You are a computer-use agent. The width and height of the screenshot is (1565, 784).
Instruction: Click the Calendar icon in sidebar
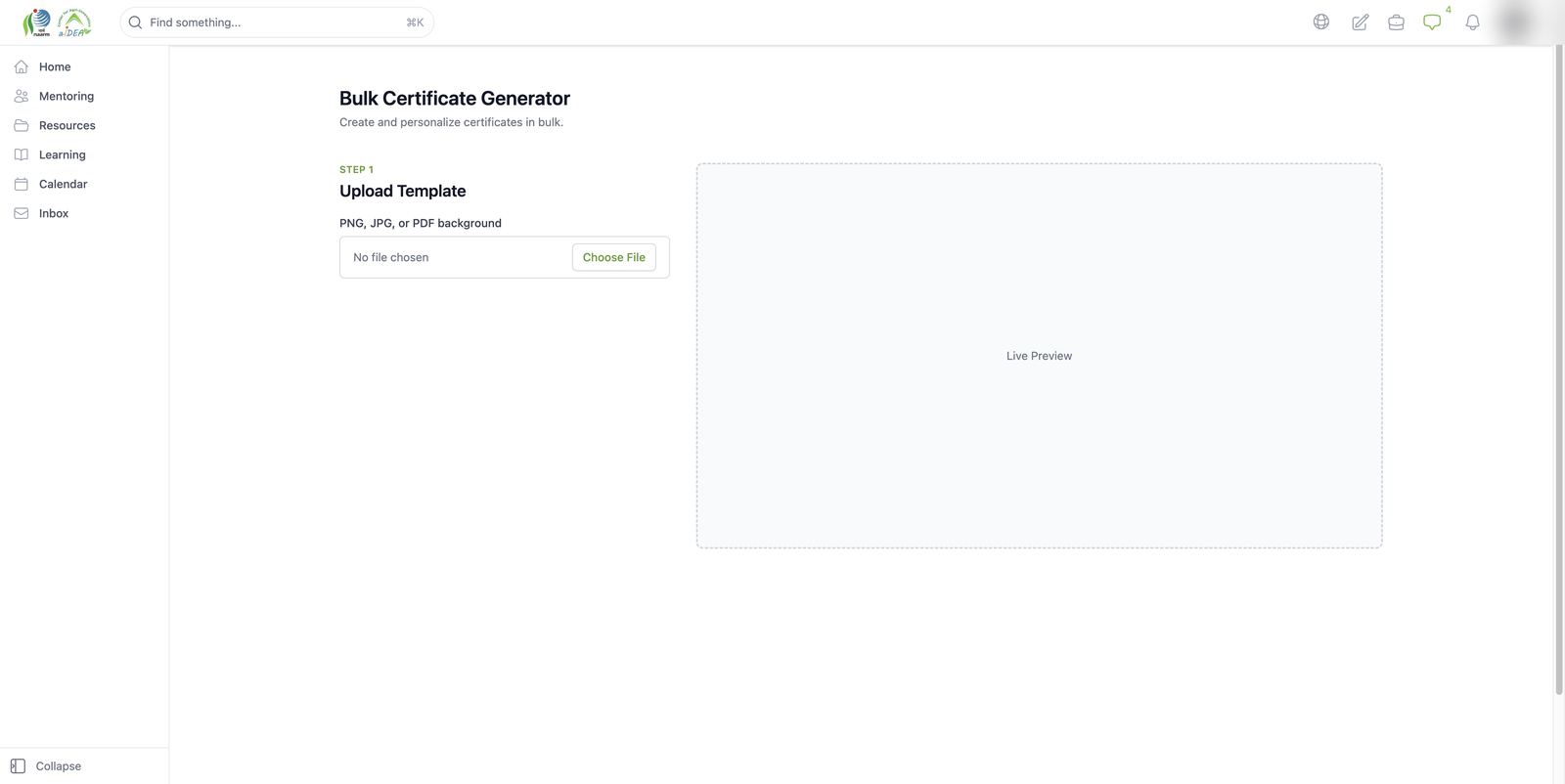(22, 184)
